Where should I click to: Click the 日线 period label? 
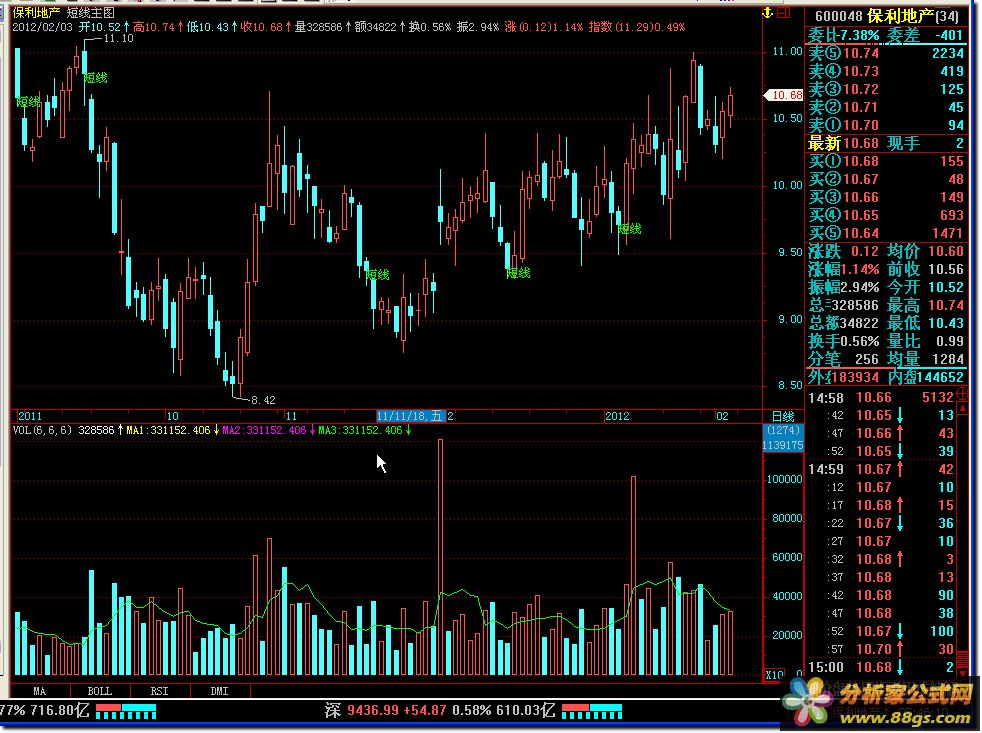click(783, 417)
